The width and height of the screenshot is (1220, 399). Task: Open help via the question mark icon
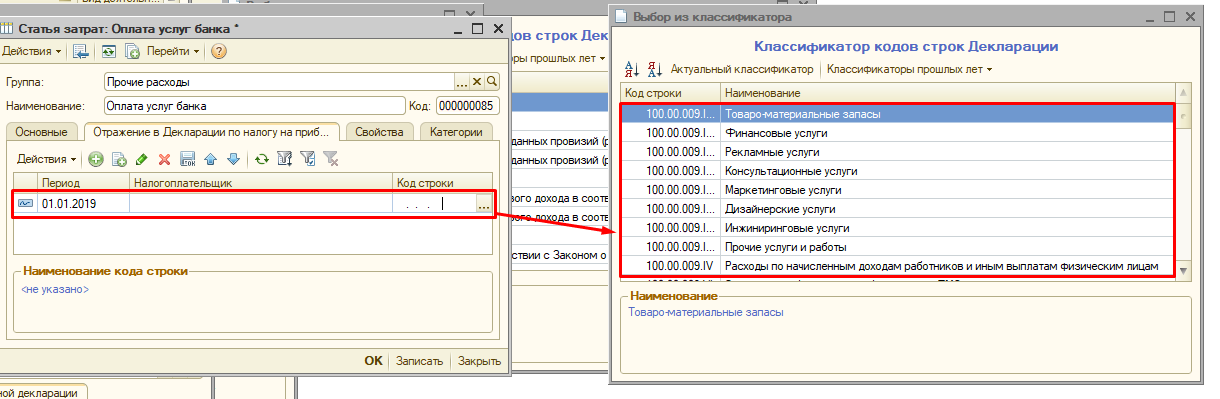tap(218, 51)
